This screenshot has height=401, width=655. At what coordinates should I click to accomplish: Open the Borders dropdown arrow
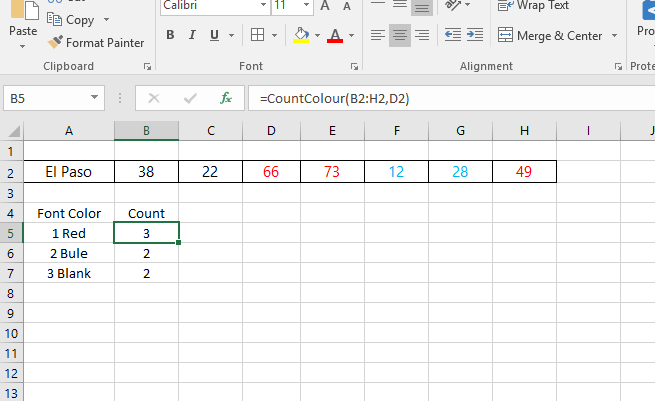point(274,36)
